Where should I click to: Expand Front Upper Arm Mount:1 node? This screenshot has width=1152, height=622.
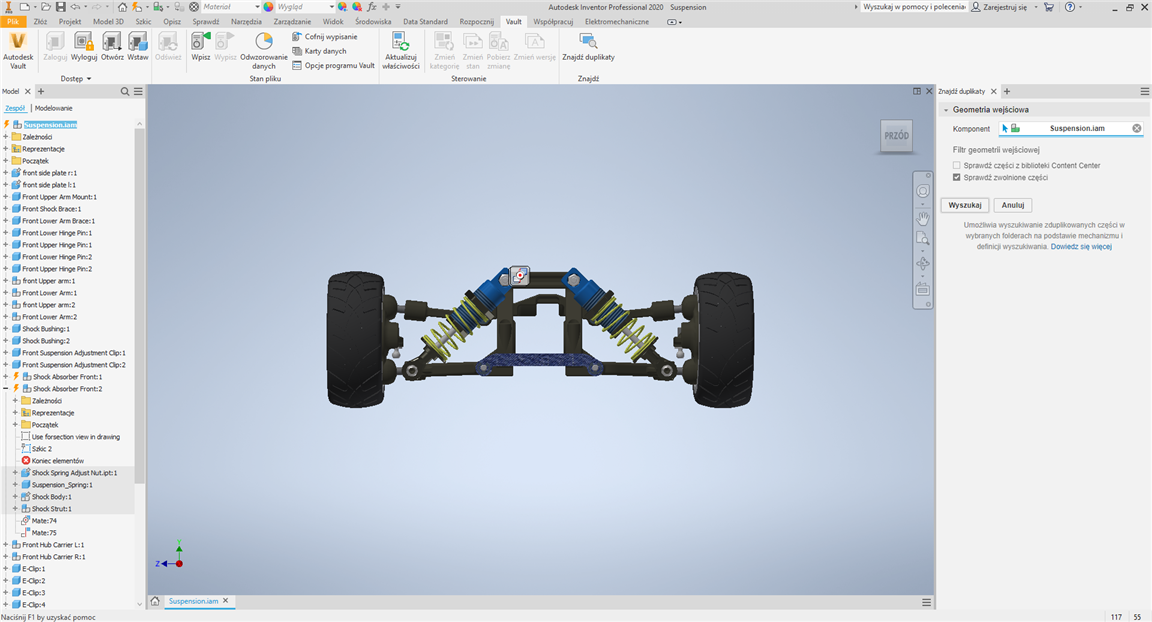(6, 197)
